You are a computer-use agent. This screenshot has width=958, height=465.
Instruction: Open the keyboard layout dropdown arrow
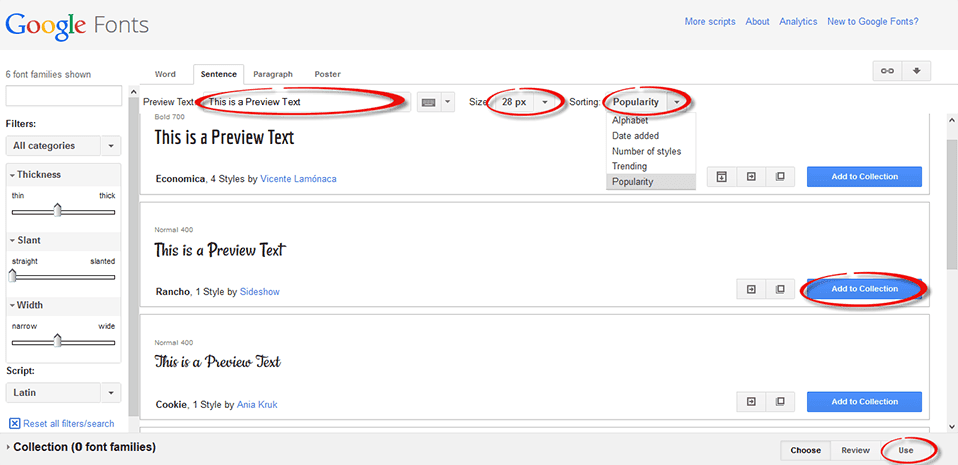pyautogui.click(x=448, y=102)
